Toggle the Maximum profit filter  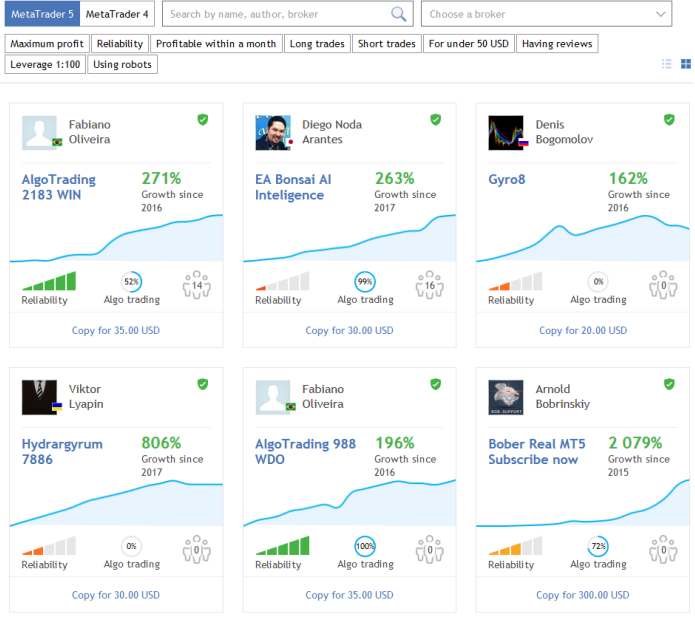47,44
